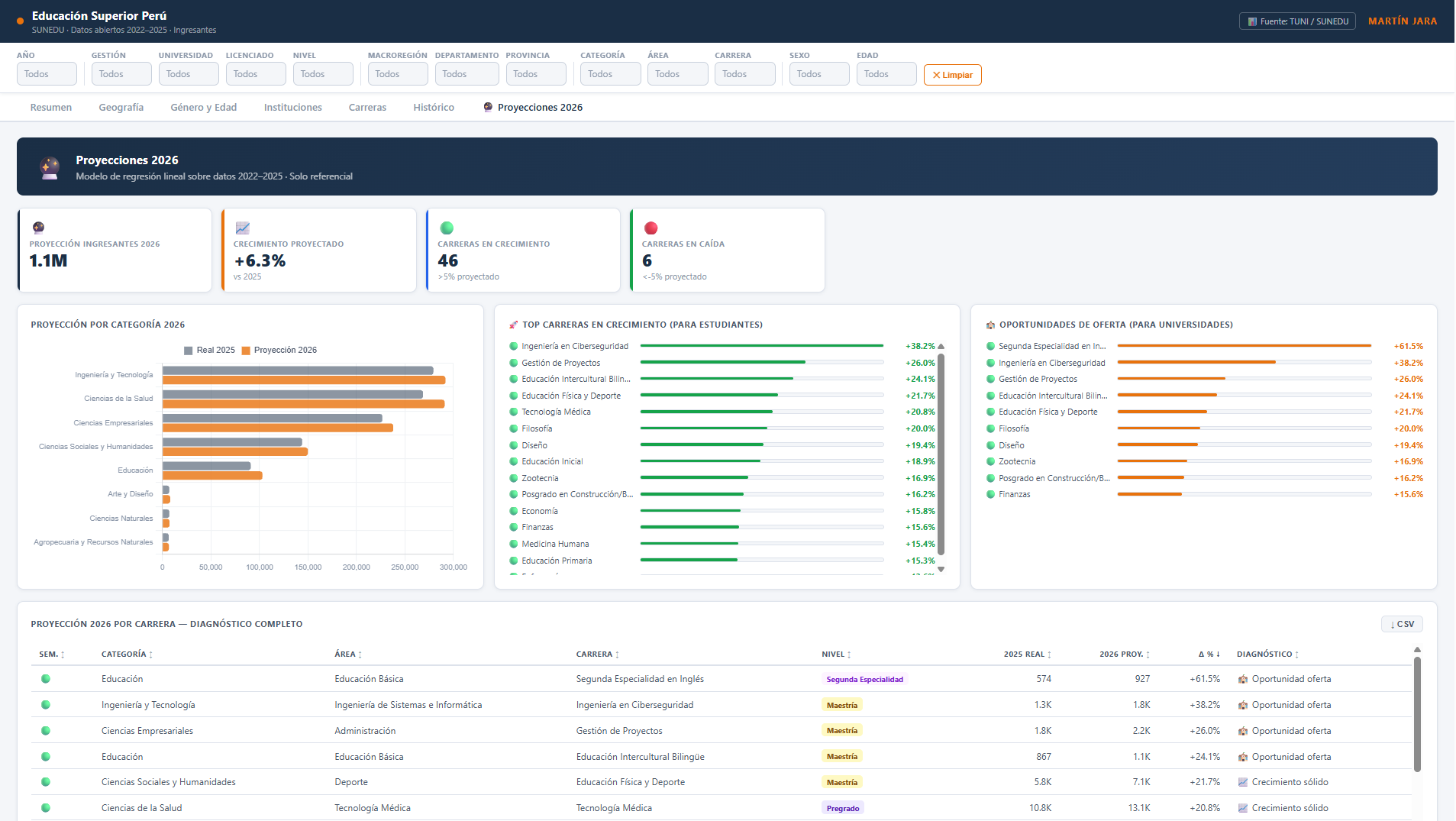
Task: Click the diagnóstico table vertical scrollbar
Action: pos(1417,714)
